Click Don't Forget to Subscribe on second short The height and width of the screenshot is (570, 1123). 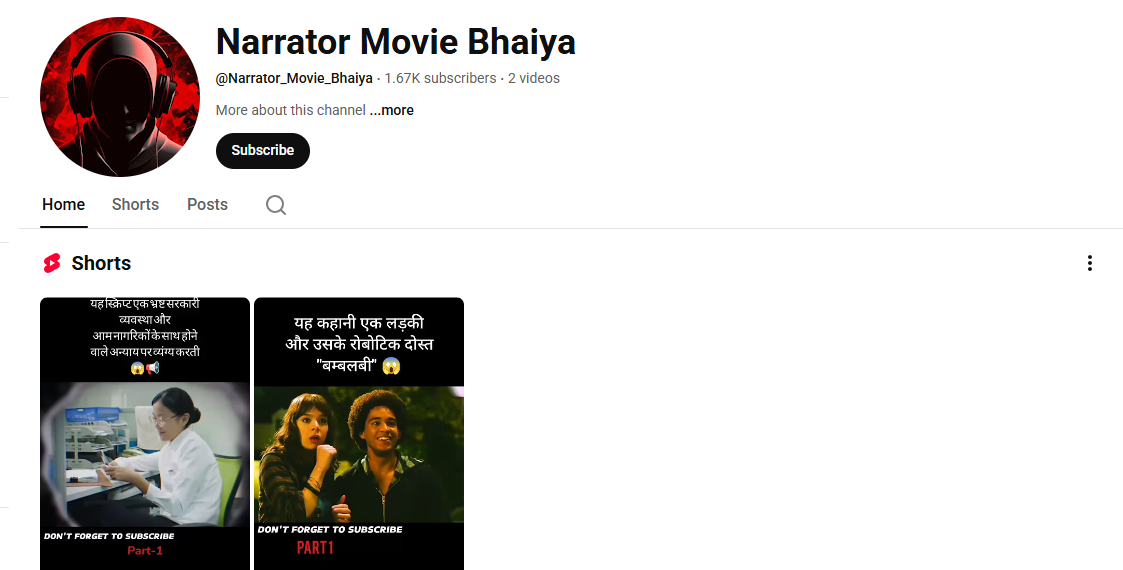point(330,530)
